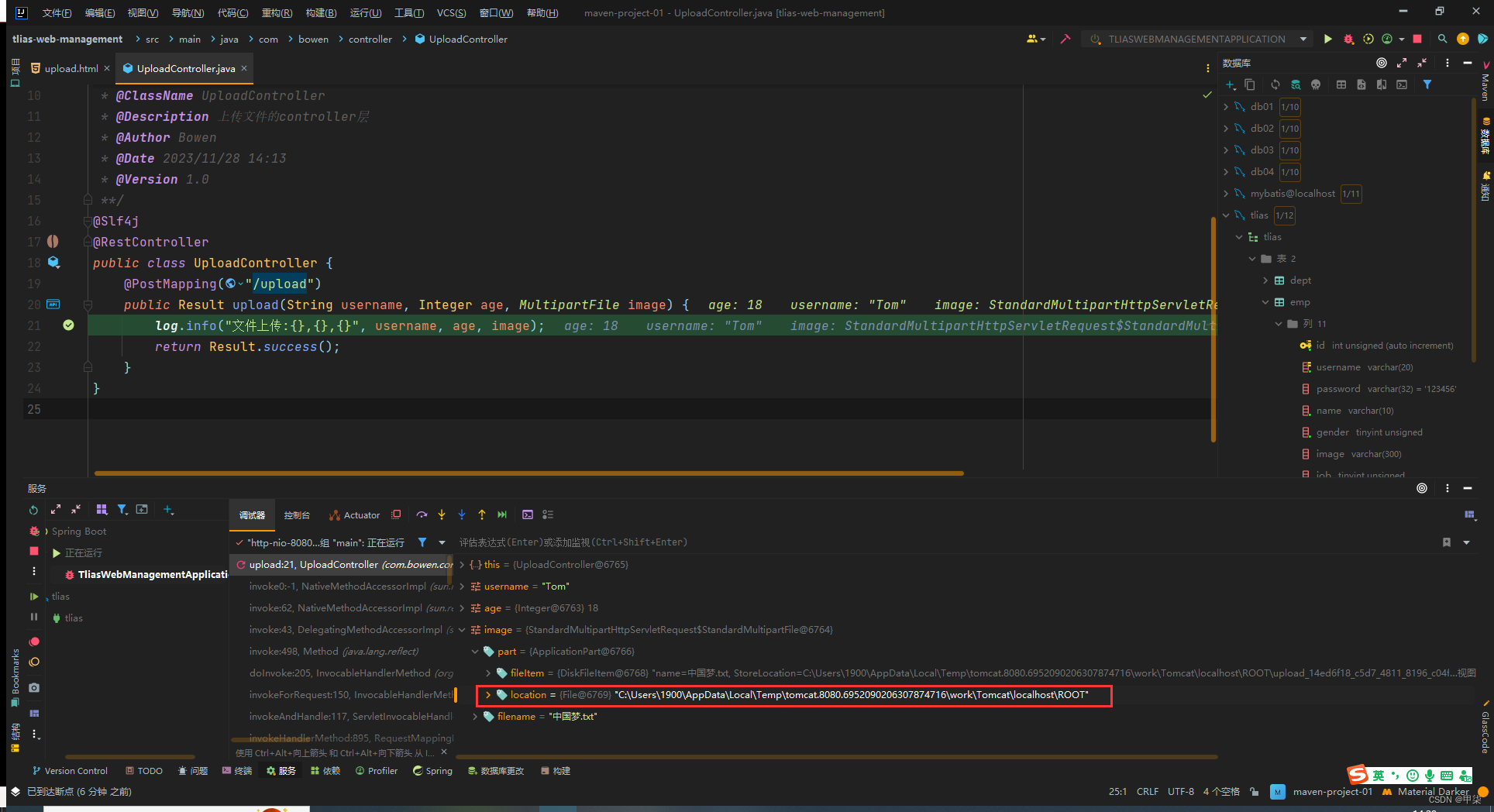Duplicate data source icon in database panel
Viewport: 1494px width, 812px height.
click(1250, 84)
